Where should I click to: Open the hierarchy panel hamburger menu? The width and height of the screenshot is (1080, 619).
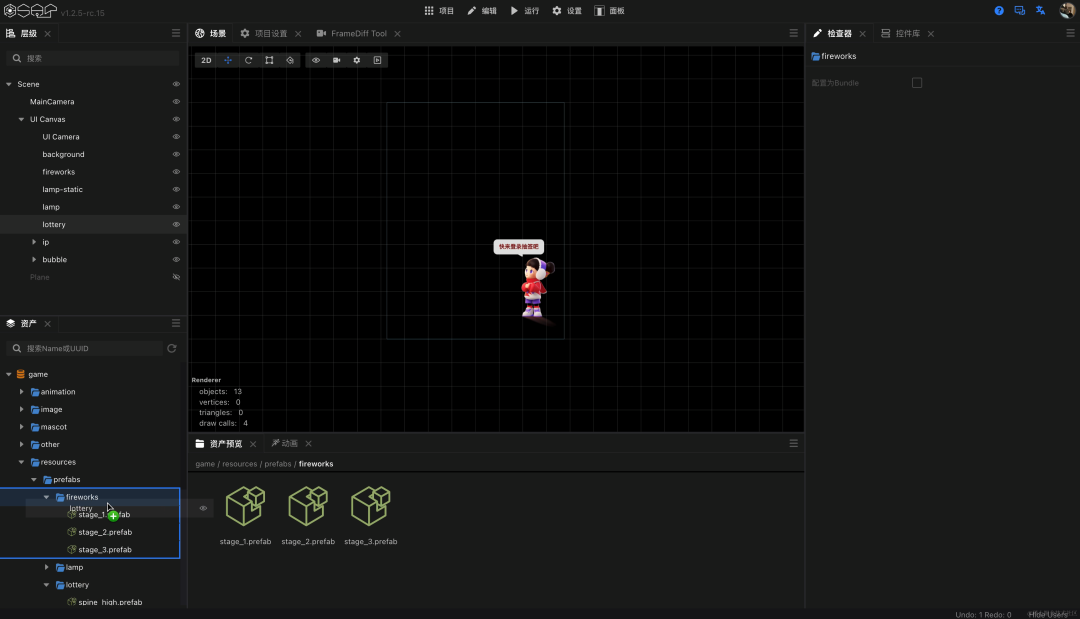[176, 33]
